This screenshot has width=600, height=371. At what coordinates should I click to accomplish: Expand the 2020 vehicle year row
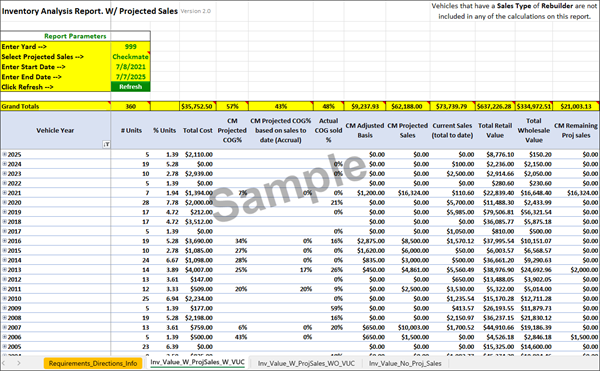pyautogui.click(x=5, y=202)
